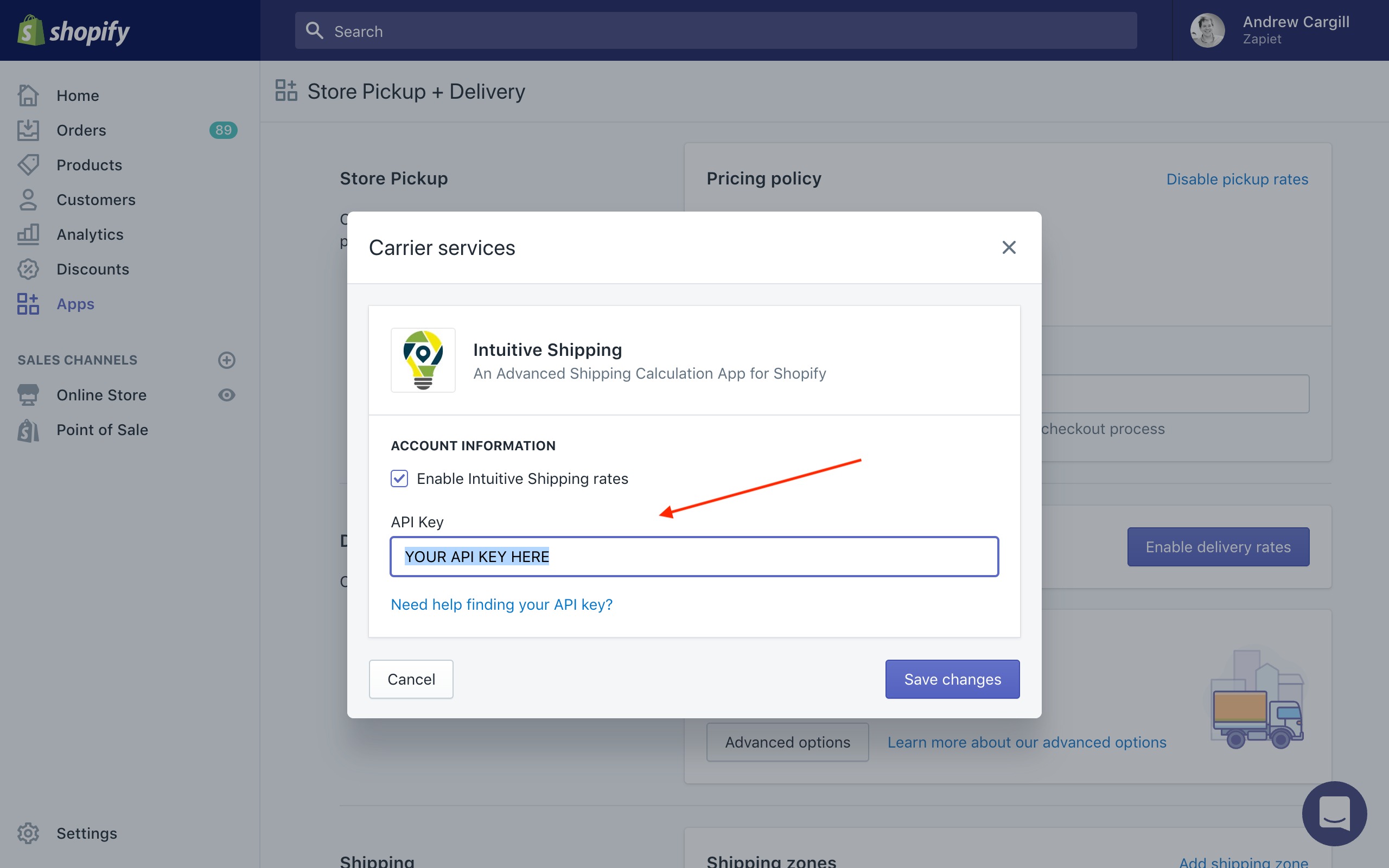1389x868 pixels.
Task: Click the search magnifier icon
Action: tap(314, 30)
